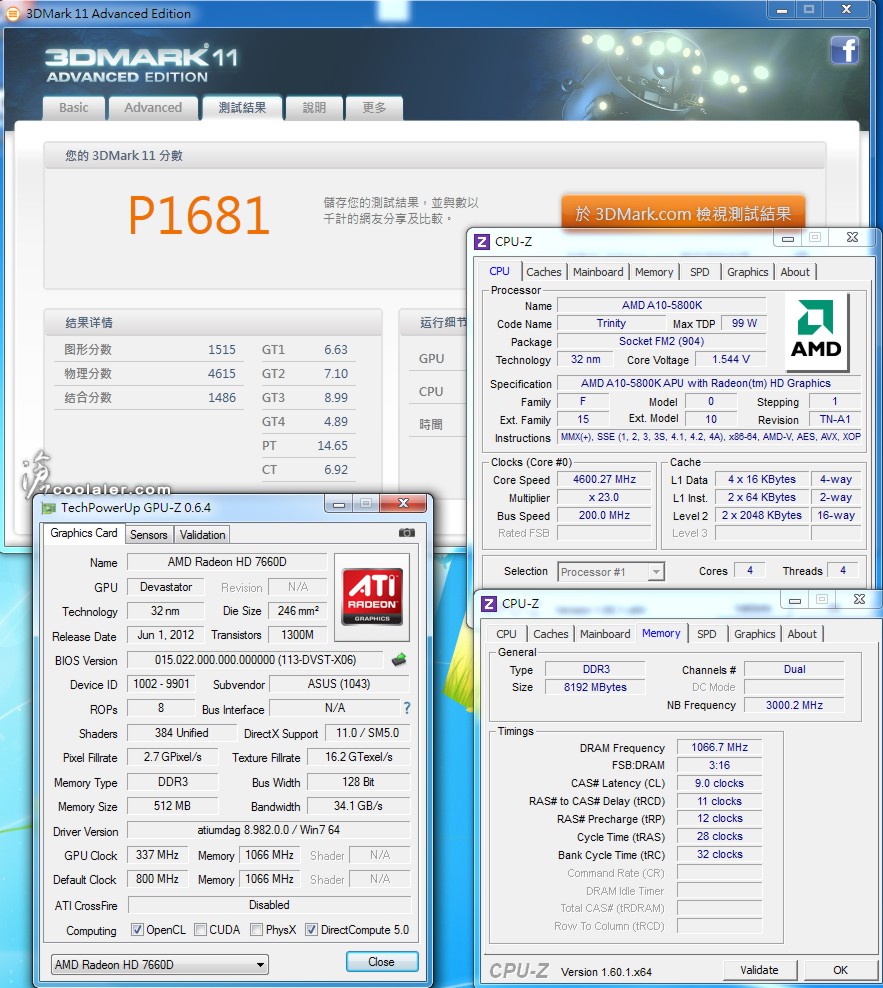Open About tab in the CPU-Z memory window
883x988 pixels.
(x=802, y=634)
